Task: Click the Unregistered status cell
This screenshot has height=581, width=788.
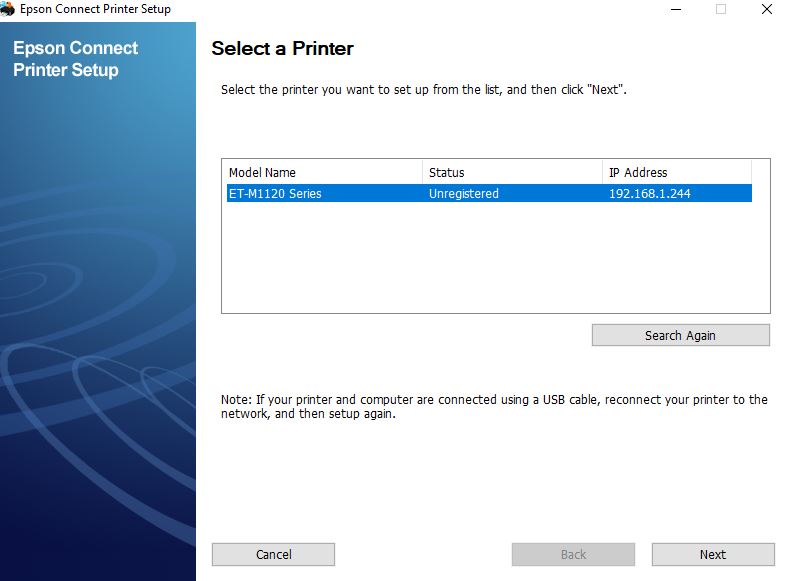Action: [463, 193]
